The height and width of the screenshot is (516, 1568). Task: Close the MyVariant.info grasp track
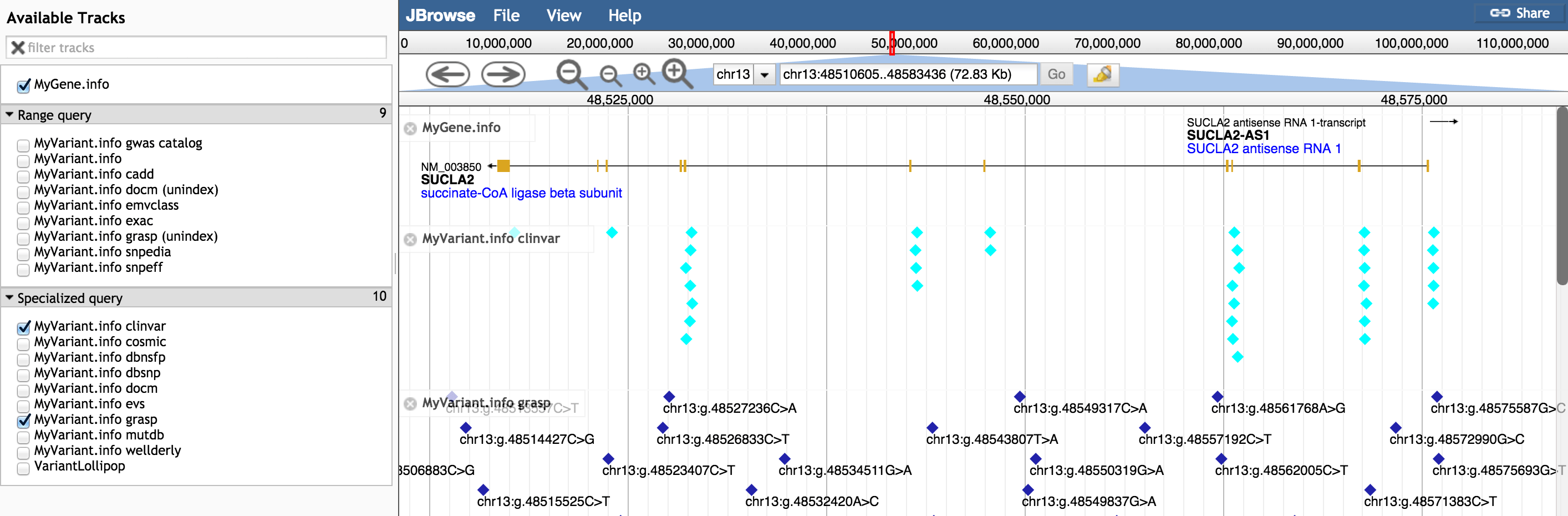pos(410,403)
